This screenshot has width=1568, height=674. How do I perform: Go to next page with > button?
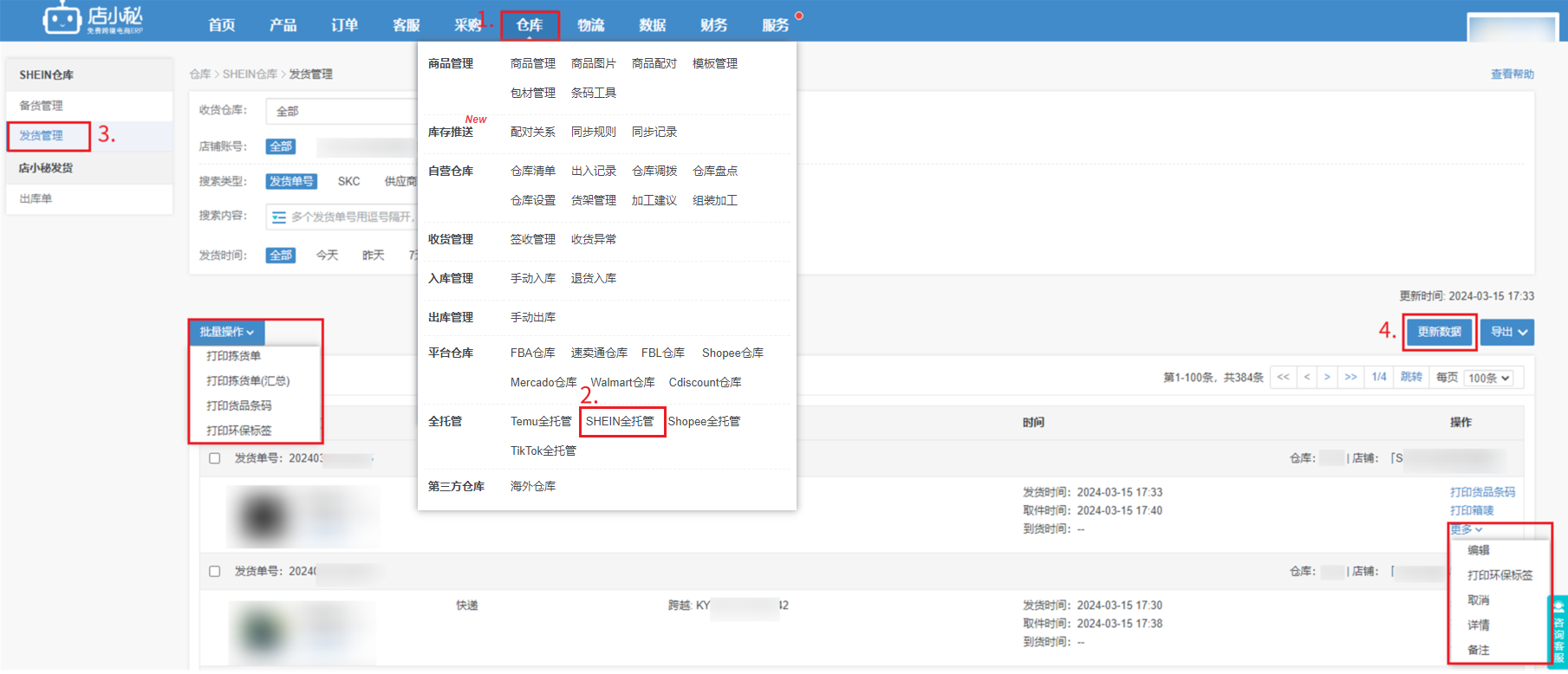1326,377
